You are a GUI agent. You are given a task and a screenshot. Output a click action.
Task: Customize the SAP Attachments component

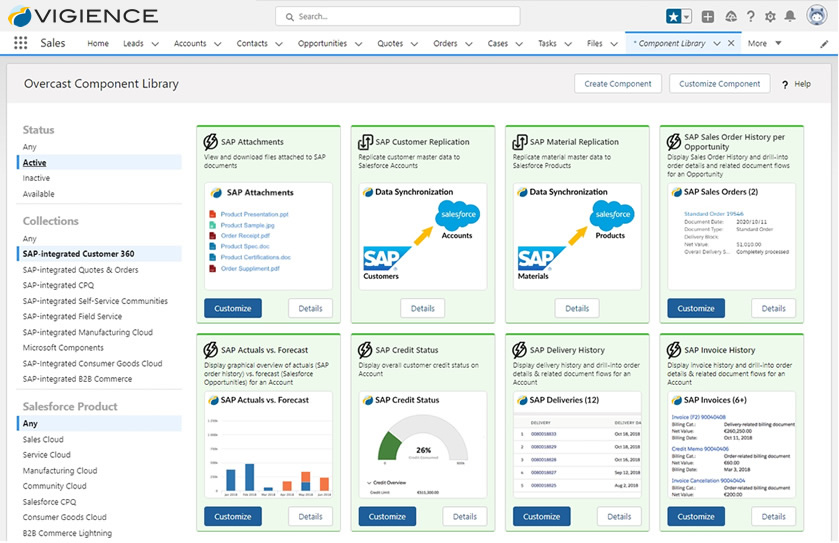233,308
